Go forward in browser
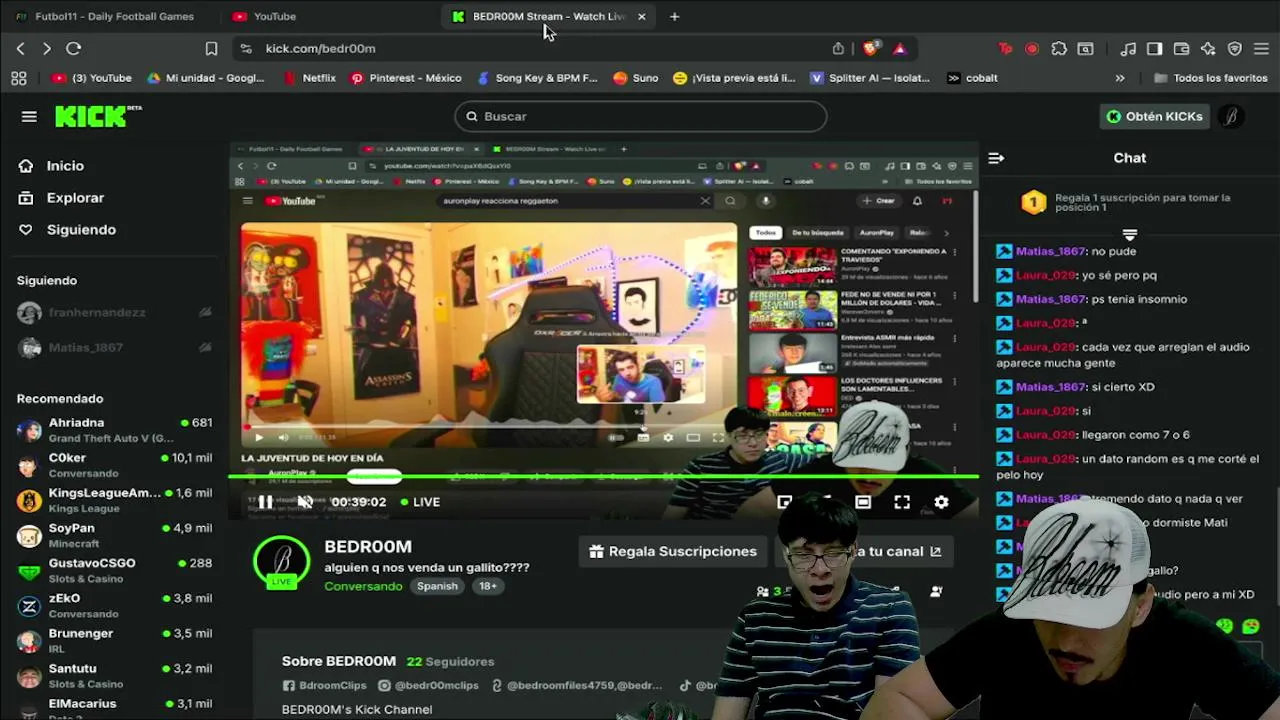Image resolution: width=1280 pixels, height=720 pixels. [46, 48]
